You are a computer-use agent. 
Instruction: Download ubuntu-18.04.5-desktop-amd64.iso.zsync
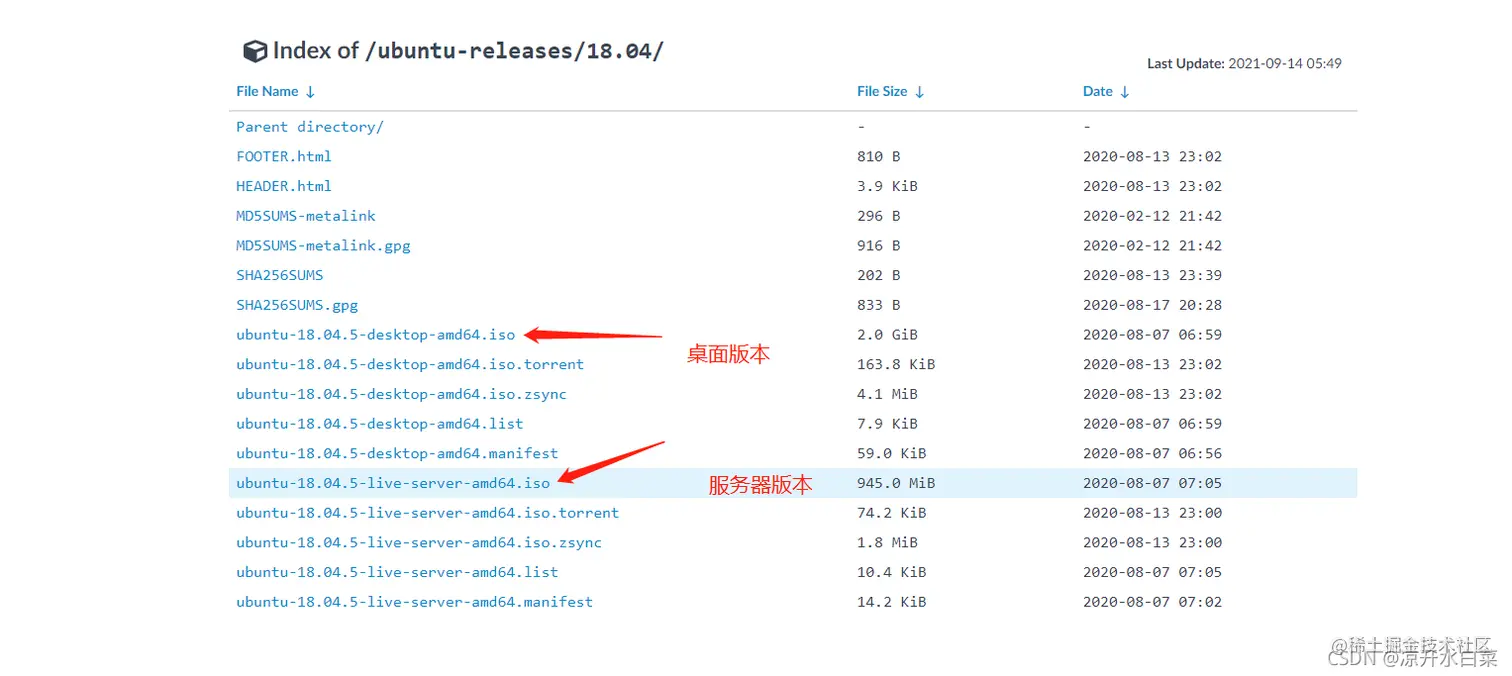click(x=401, y=394)
